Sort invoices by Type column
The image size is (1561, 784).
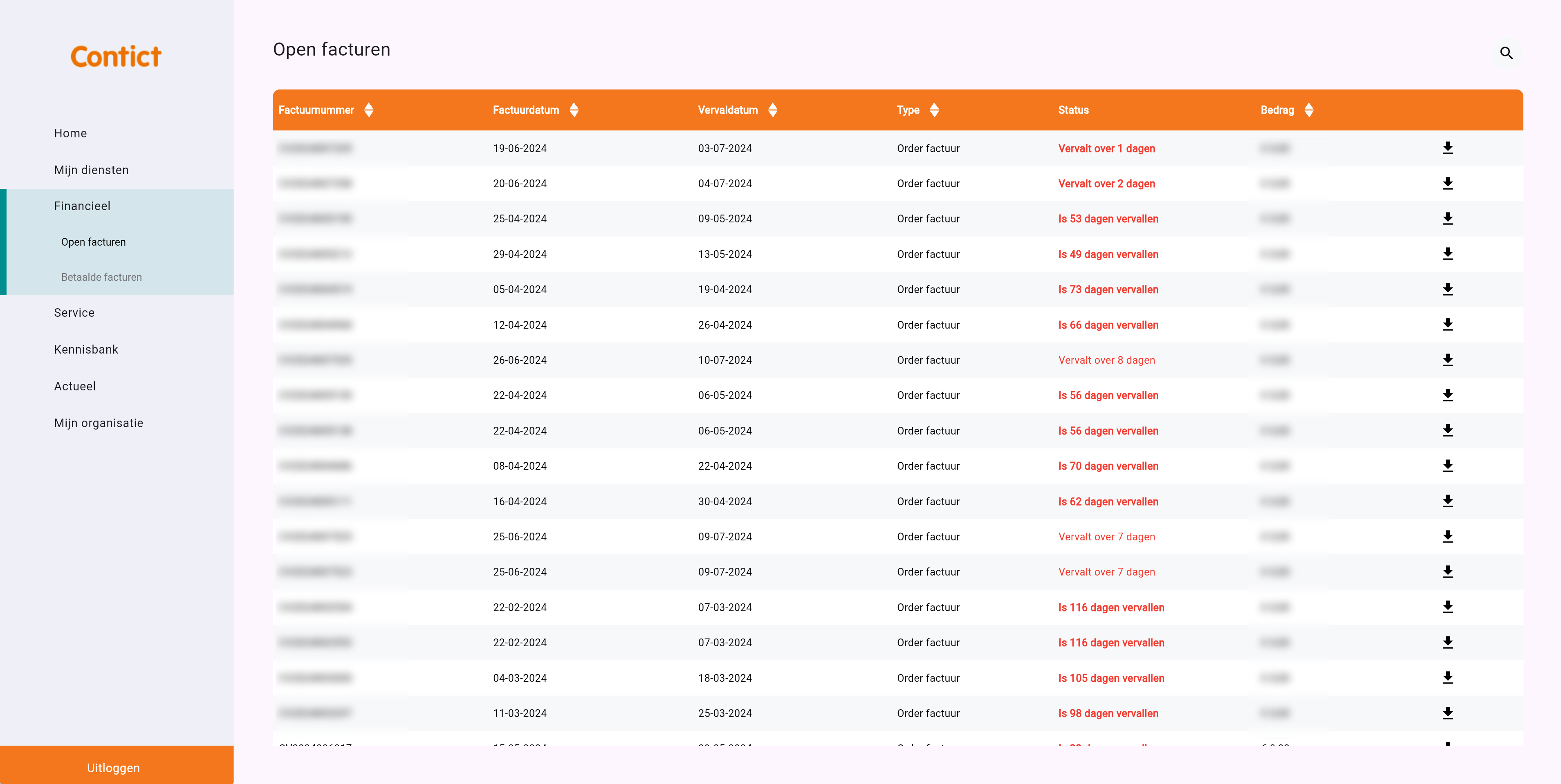934,110
